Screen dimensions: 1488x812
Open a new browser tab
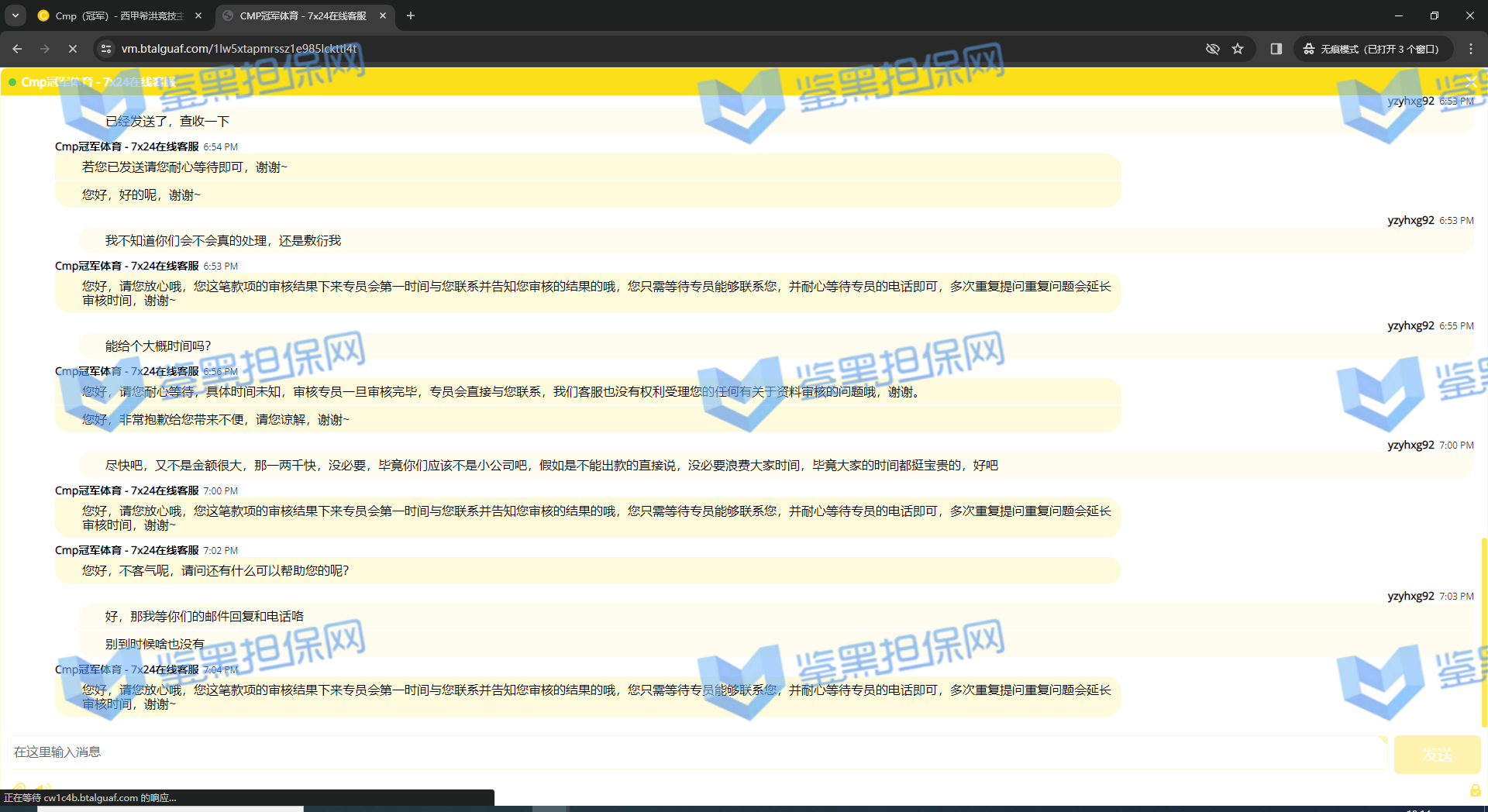click(x=411, y=15)
